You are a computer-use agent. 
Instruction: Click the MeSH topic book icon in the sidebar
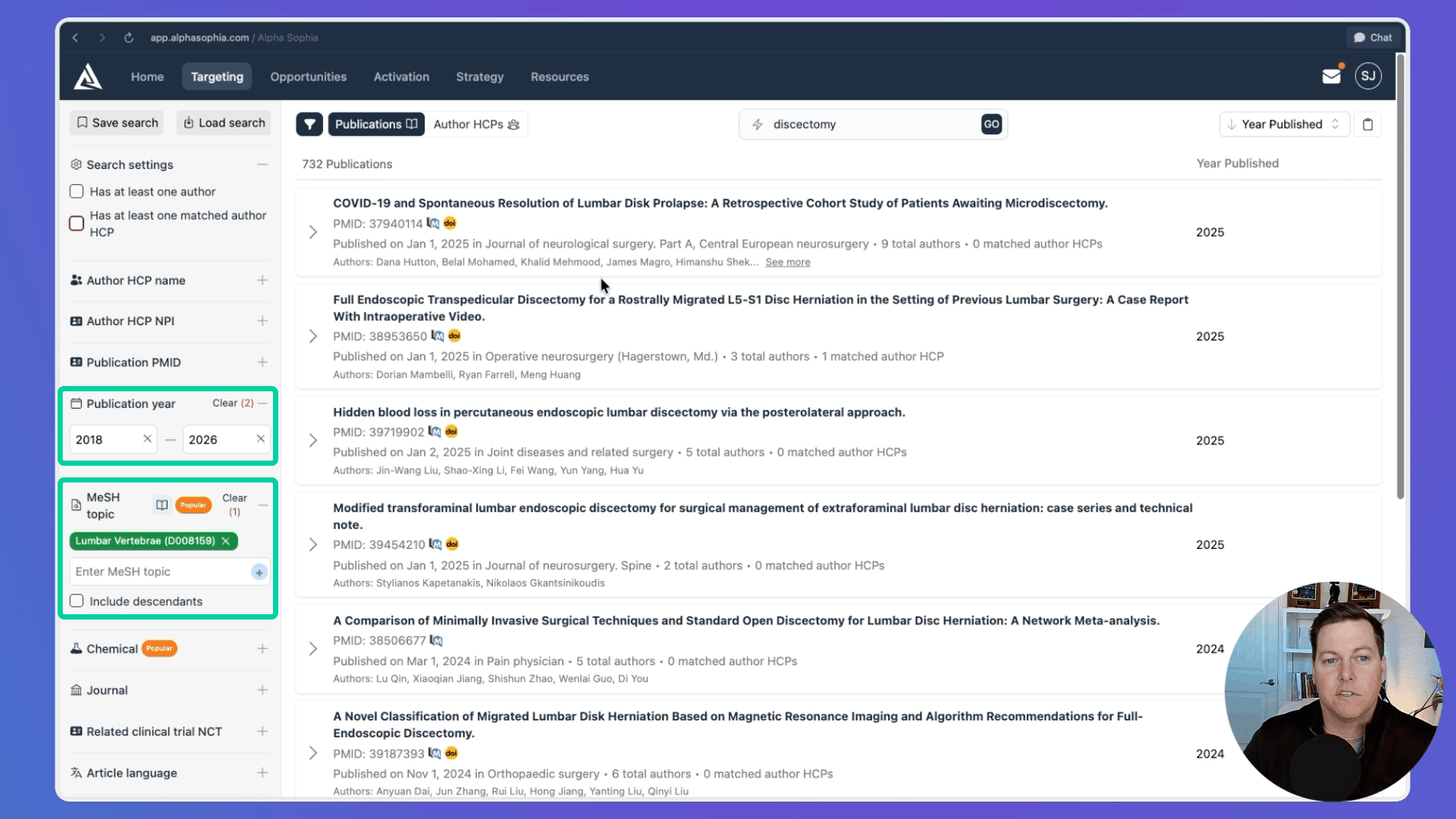coord(162,504)
